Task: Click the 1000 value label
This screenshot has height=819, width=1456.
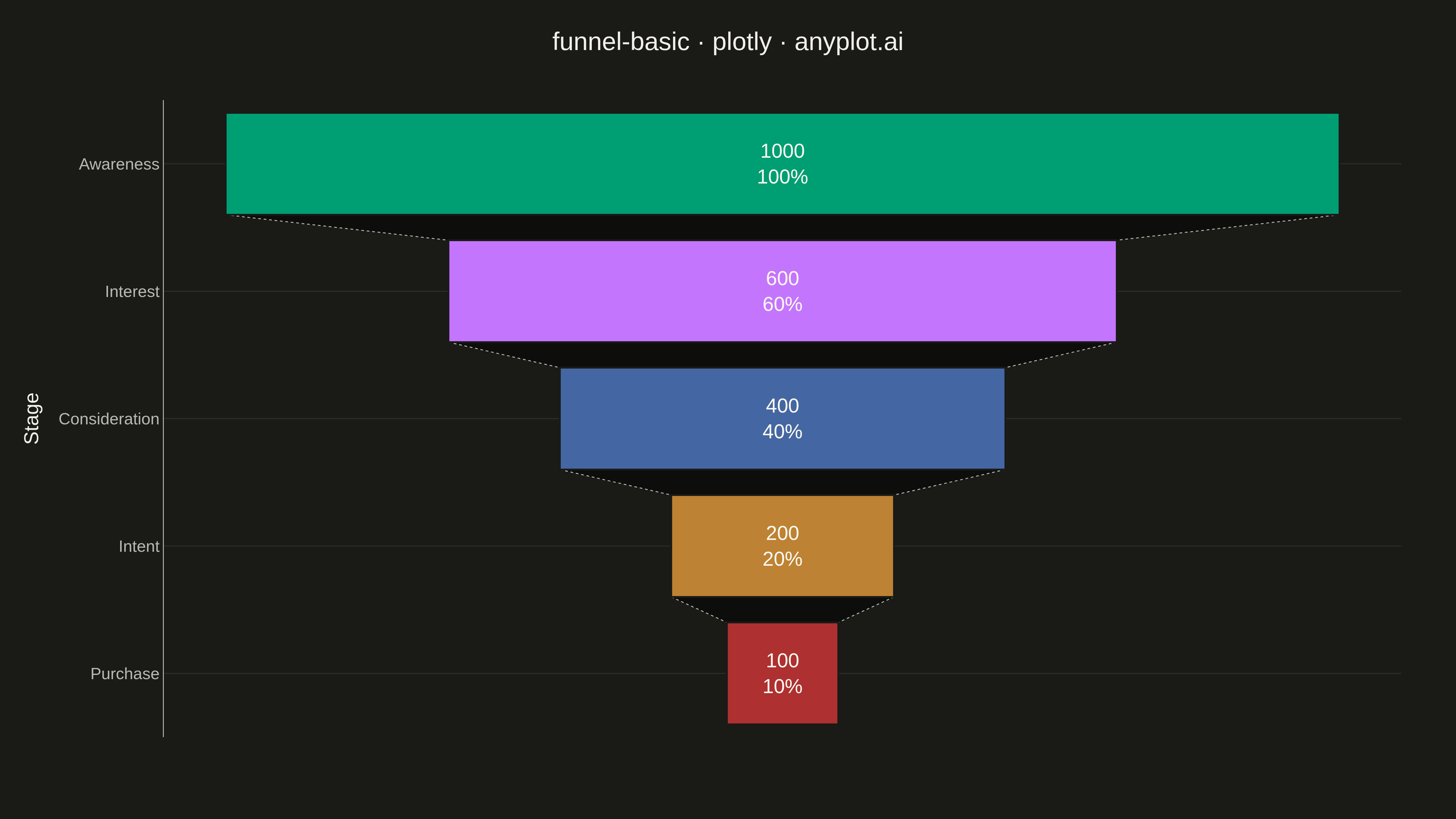Action: point(782,151)
